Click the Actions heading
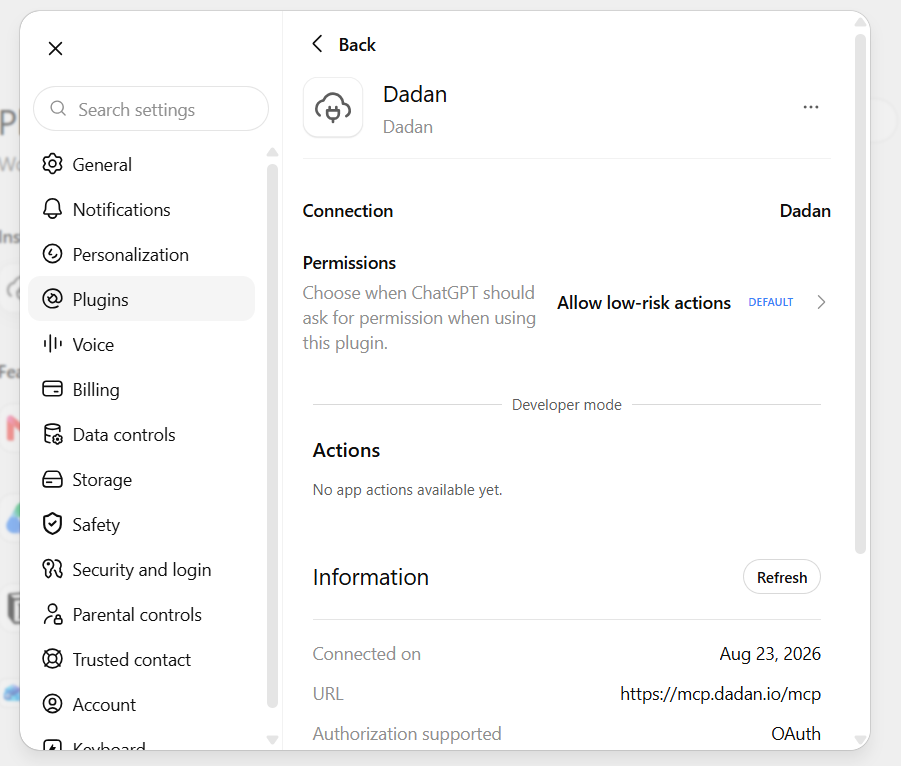 346,450
